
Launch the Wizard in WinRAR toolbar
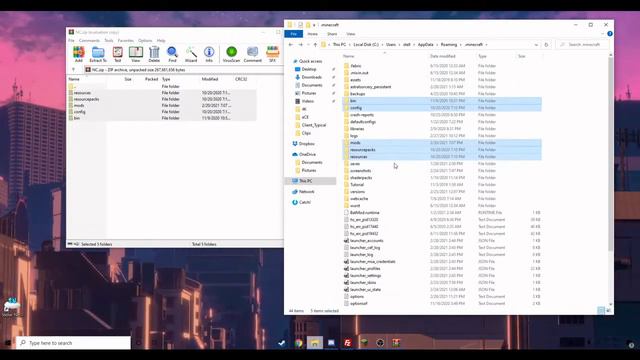[x=191, y=54]
